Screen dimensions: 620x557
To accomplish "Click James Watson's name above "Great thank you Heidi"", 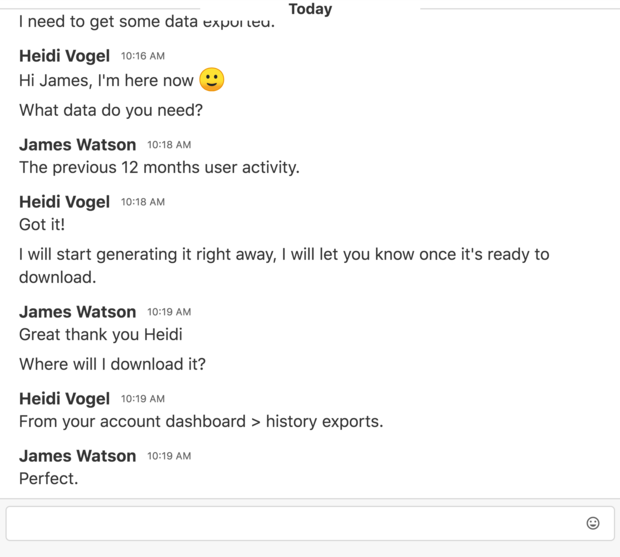I will (x=77, y=311).
